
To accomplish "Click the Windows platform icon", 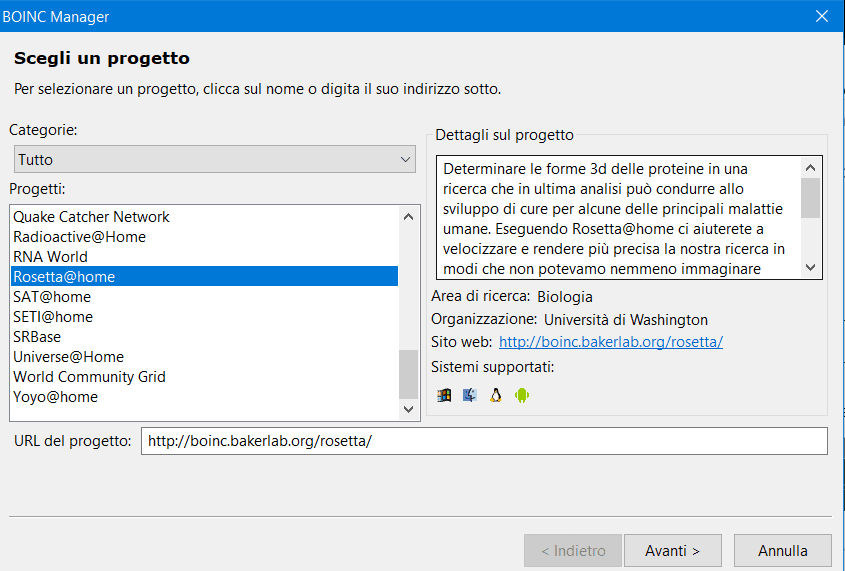I will 444,395.
